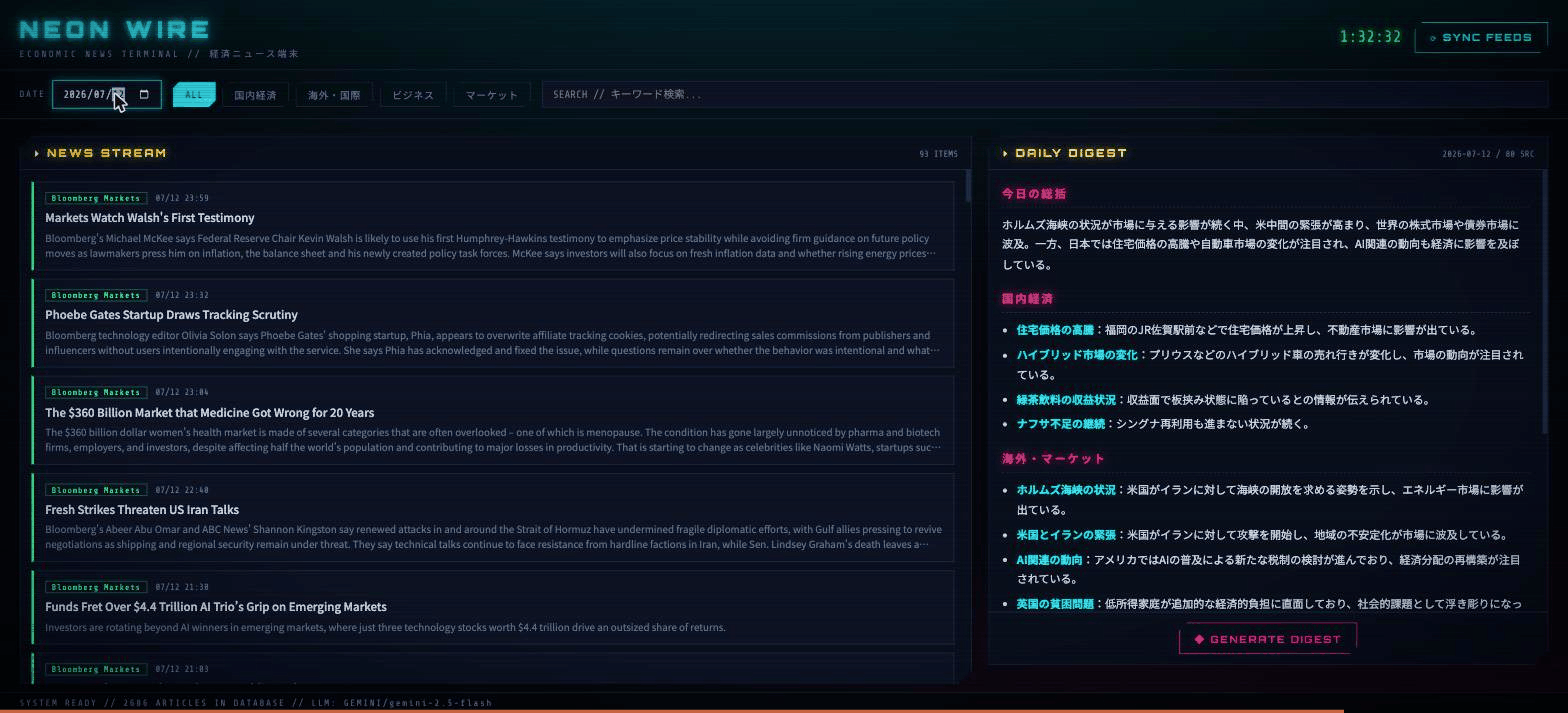Click the date input field 2026/07
This screenshot has width=1568, height=713.
coord(107,95)
